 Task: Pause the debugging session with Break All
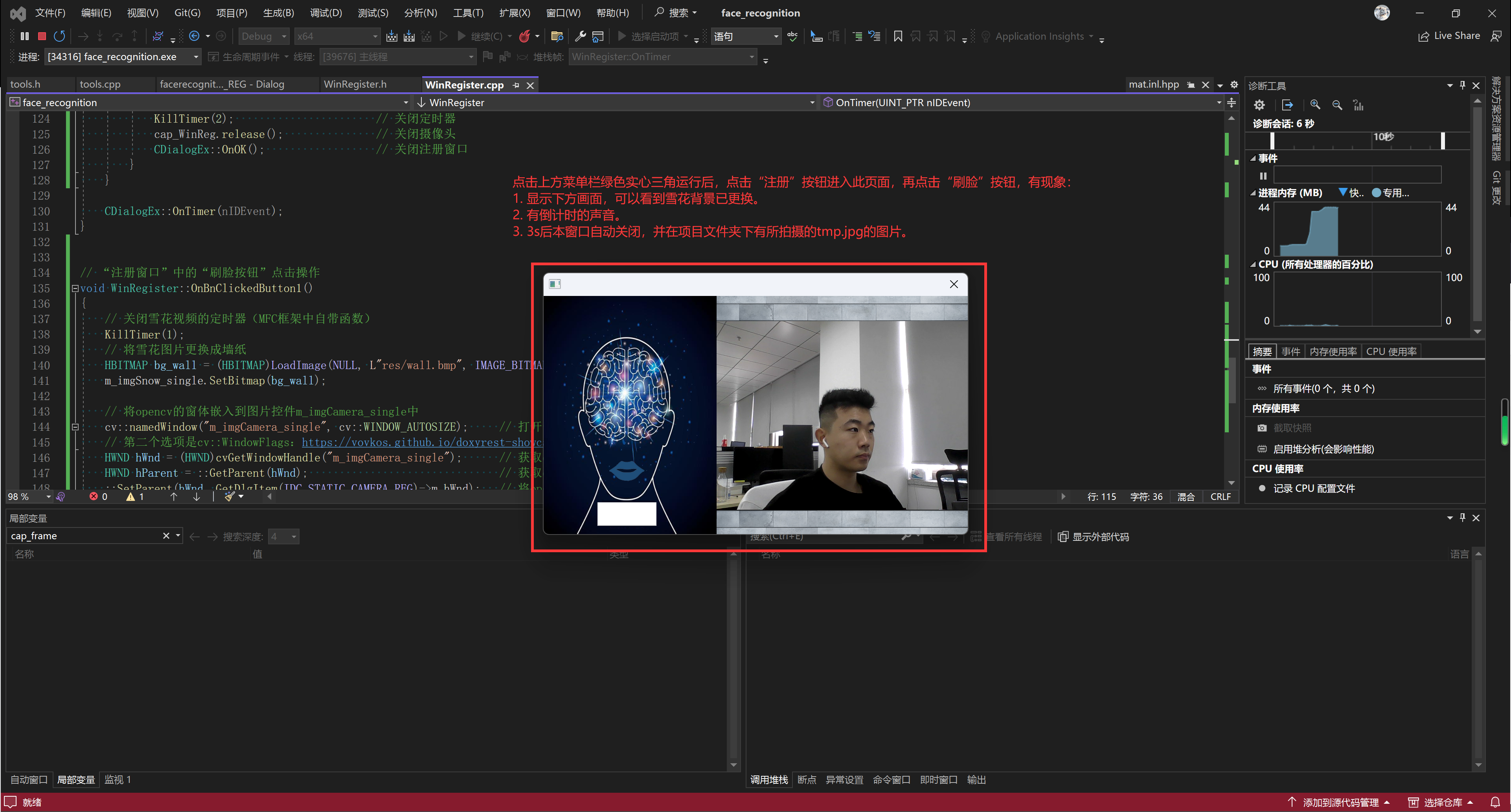[24, 37]
